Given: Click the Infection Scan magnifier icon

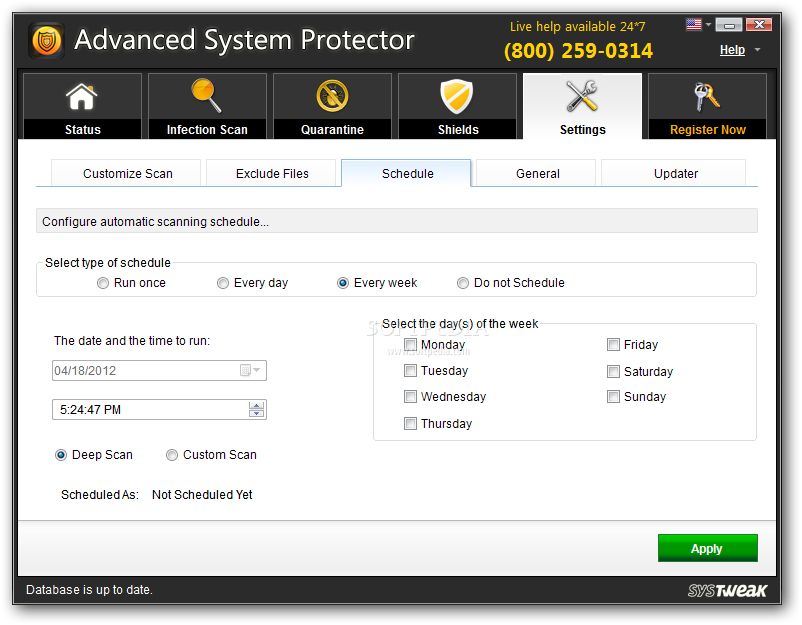Looking at the screenshot, I should (x=206, y=95).
